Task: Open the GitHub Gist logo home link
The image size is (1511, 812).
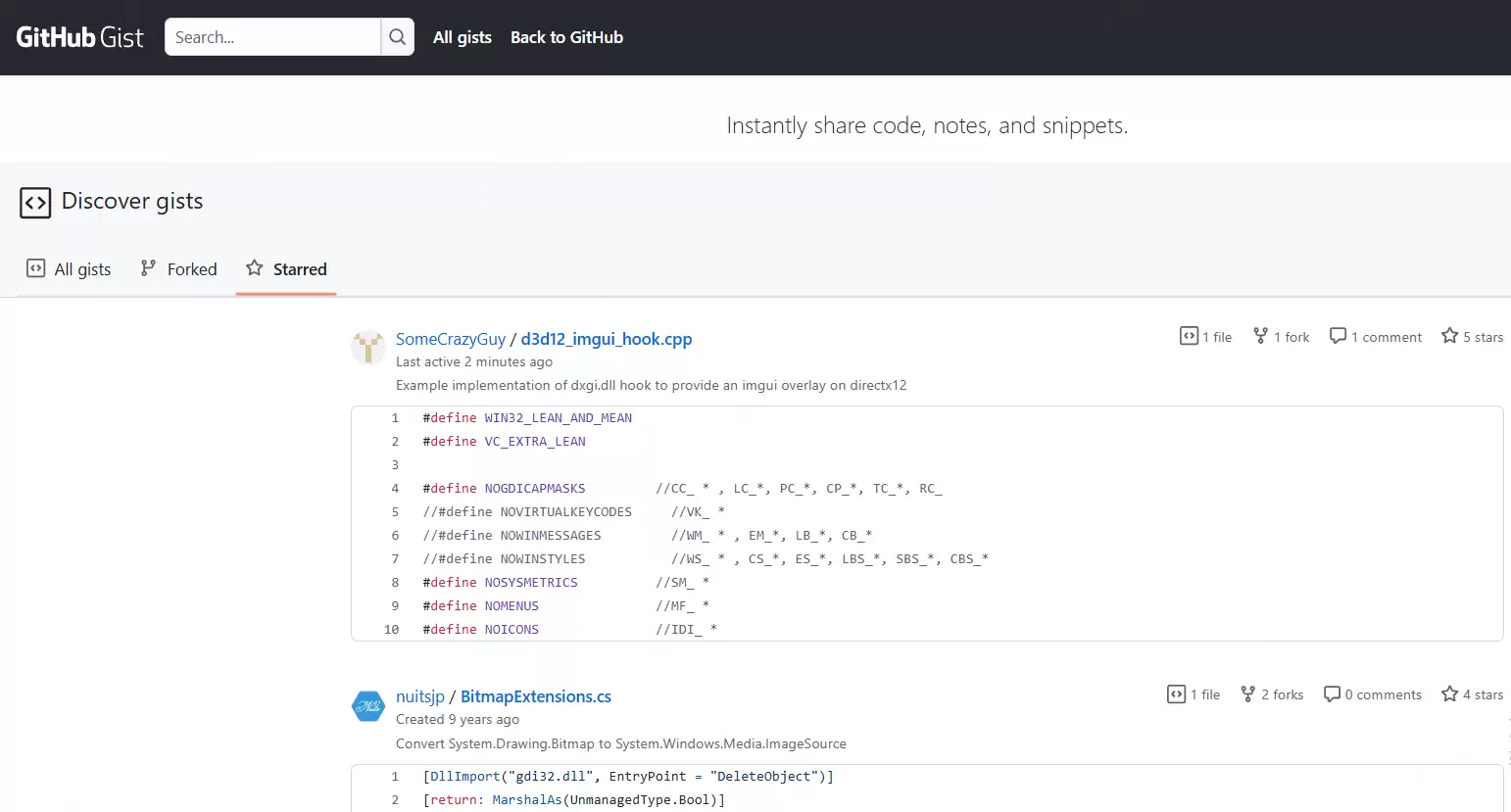Action: pyautogui.click(x=79, y=37)
